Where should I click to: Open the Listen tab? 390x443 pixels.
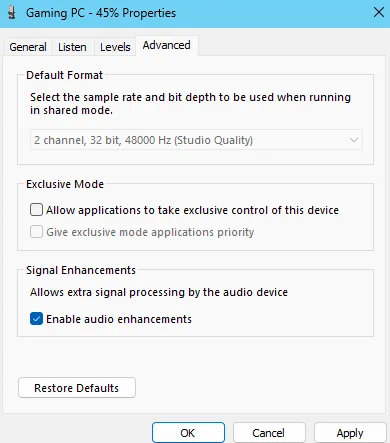(72, 47)
